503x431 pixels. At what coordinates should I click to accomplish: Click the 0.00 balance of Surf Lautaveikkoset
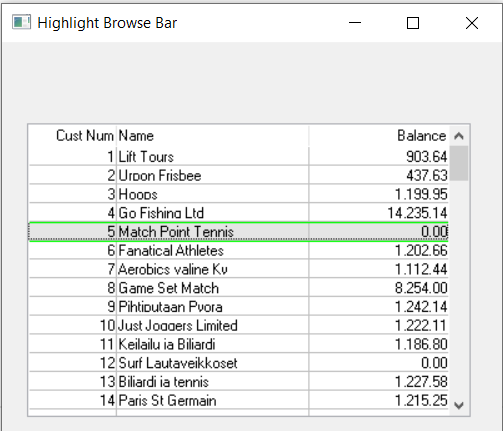[434, 363]
